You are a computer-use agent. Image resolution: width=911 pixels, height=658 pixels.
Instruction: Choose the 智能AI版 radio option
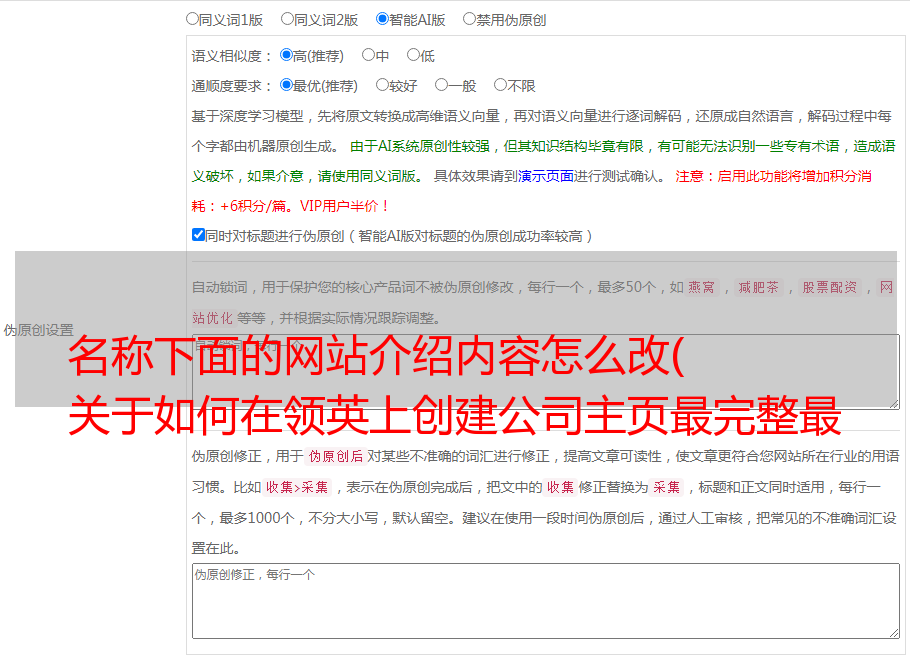point(382,19)
